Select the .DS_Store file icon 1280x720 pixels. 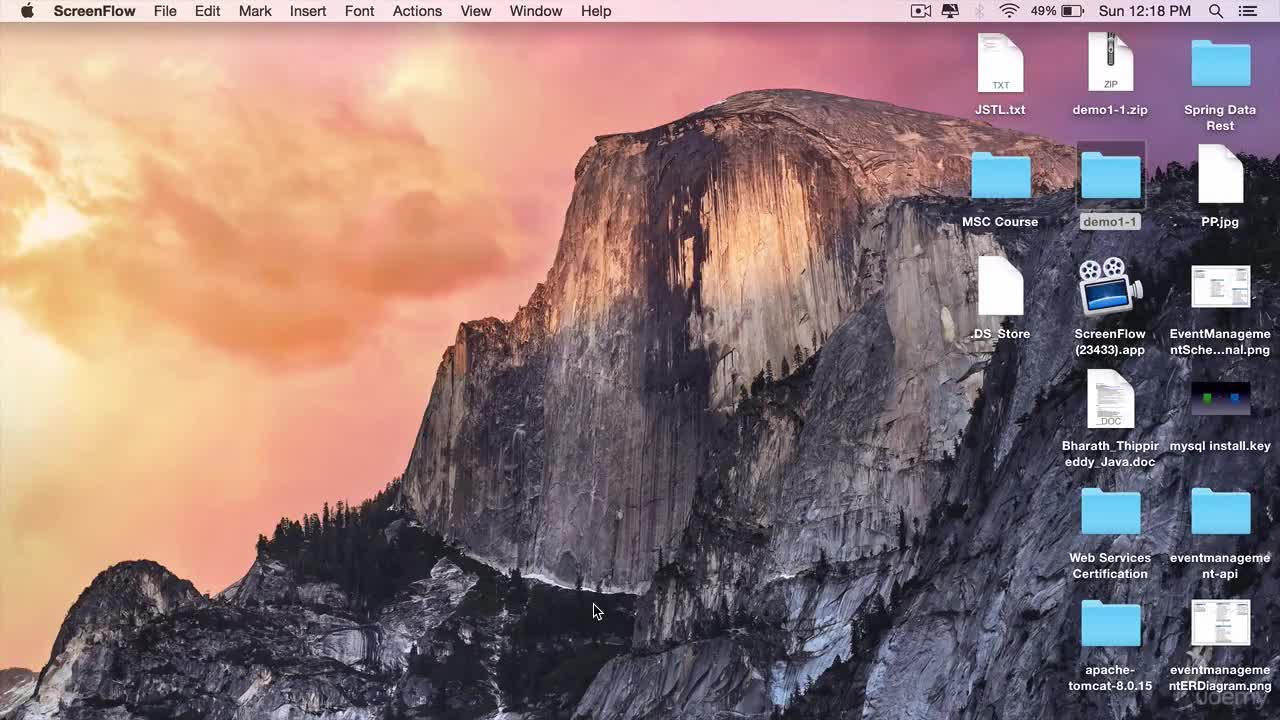tap(1000, 287)
